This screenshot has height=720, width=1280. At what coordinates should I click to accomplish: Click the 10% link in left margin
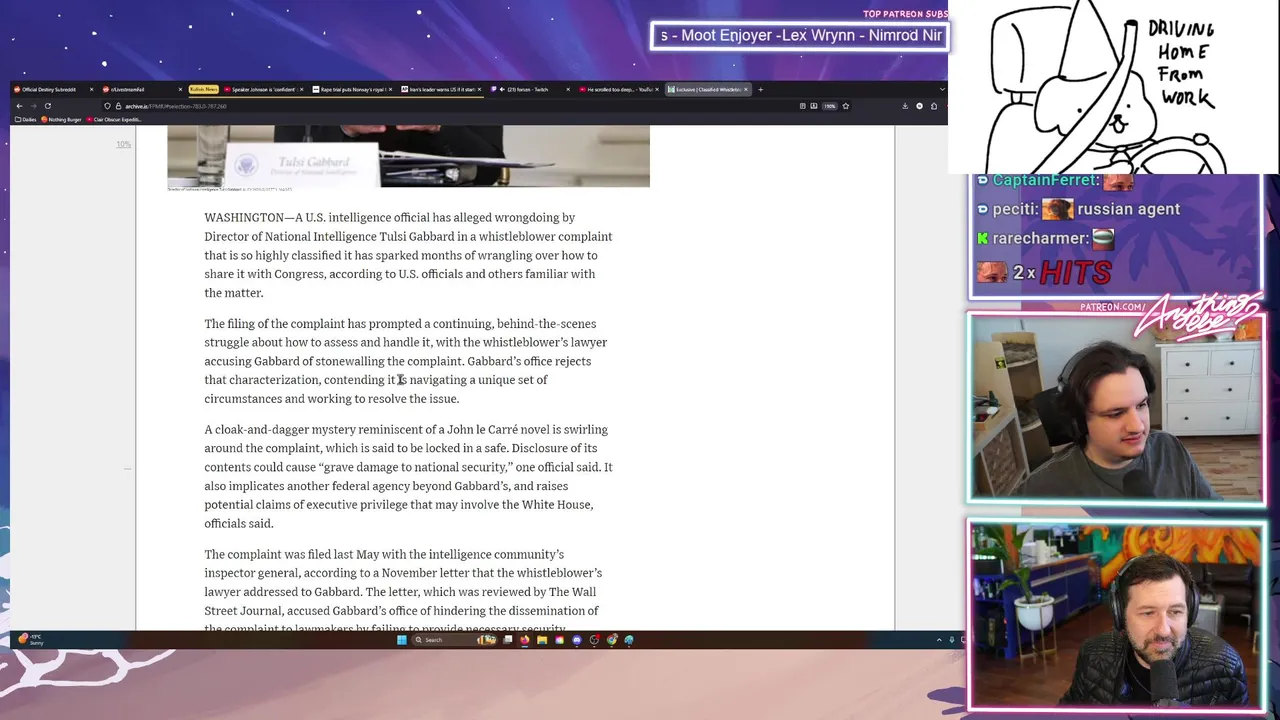click(x=123, y=144)
